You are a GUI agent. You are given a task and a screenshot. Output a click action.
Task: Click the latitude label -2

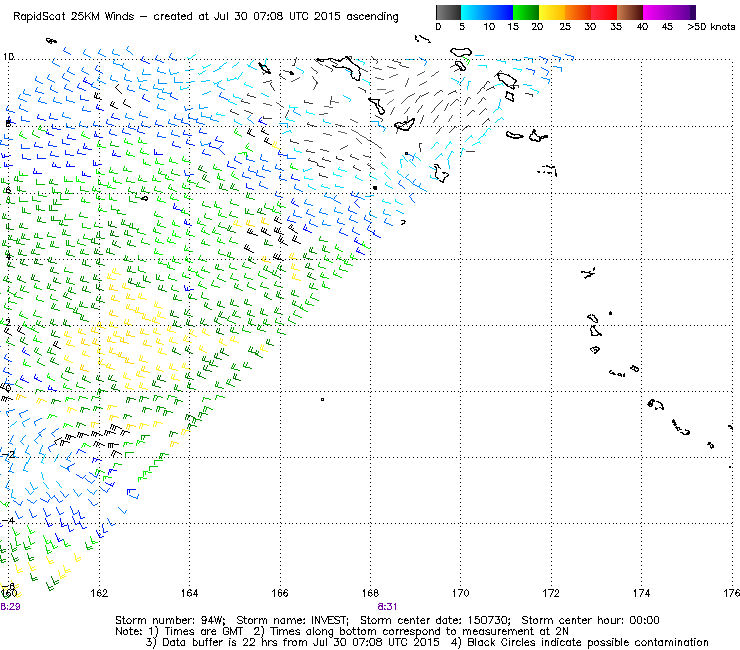coord(8,454)
